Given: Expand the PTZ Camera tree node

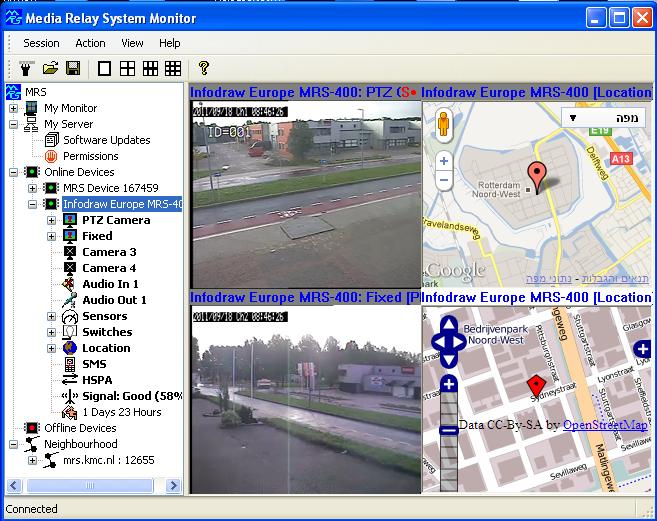Looking at the screenshot, I should click(x=52, y=220).
